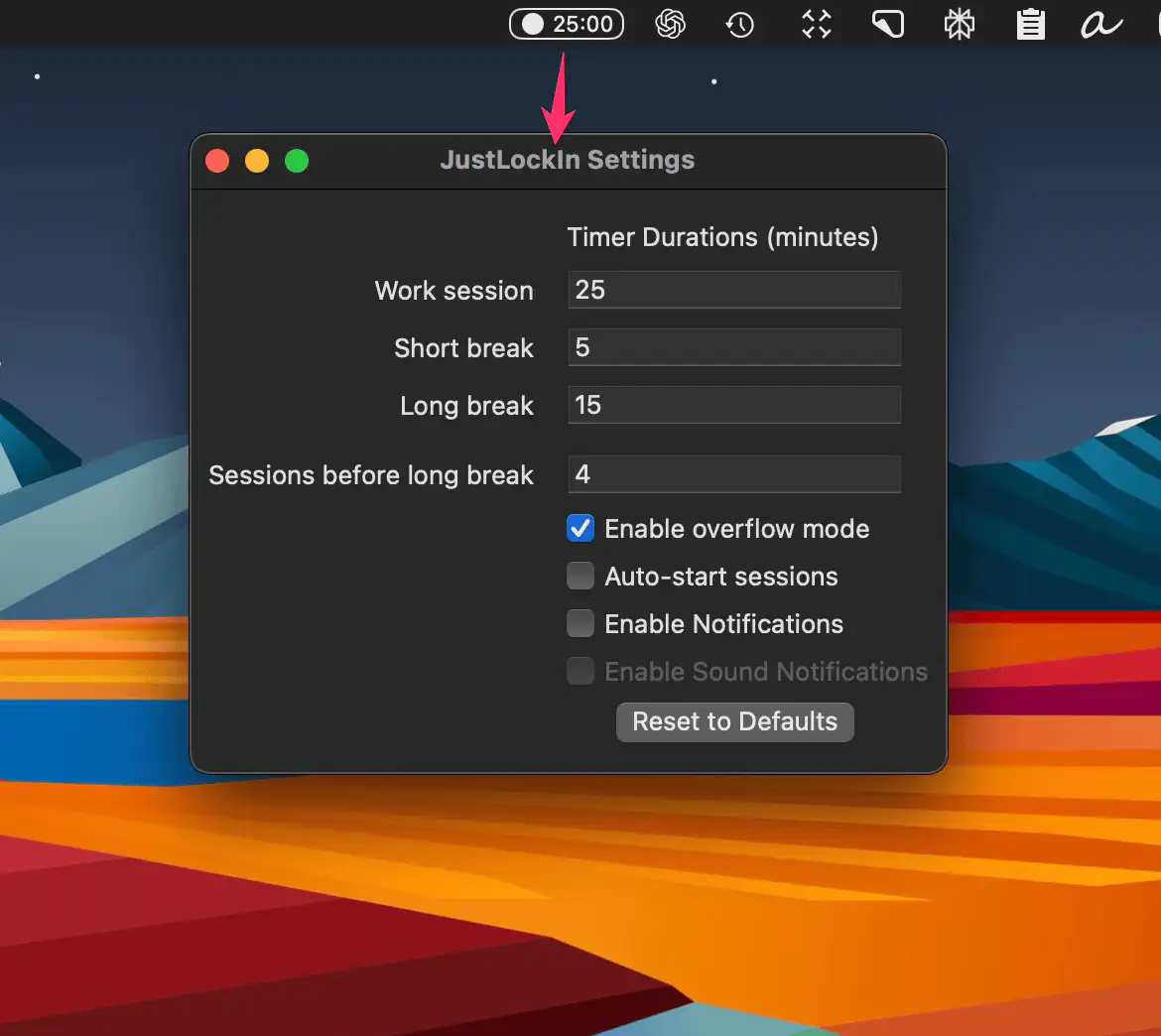This screenshot has width=1161, height=1036.
Task: Focus the Work session duration field
Action: (x=734, y=290)
